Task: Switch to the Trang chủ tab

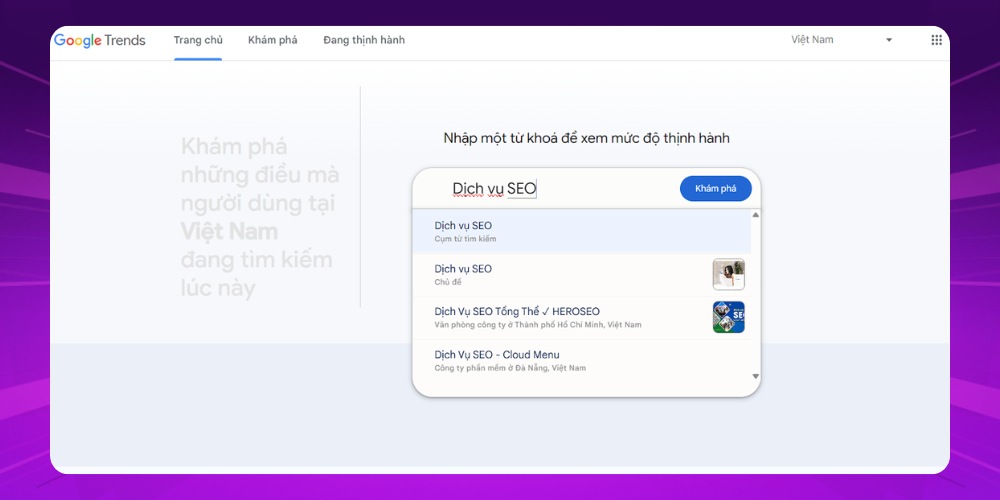Action: click(x=198, y=40)
